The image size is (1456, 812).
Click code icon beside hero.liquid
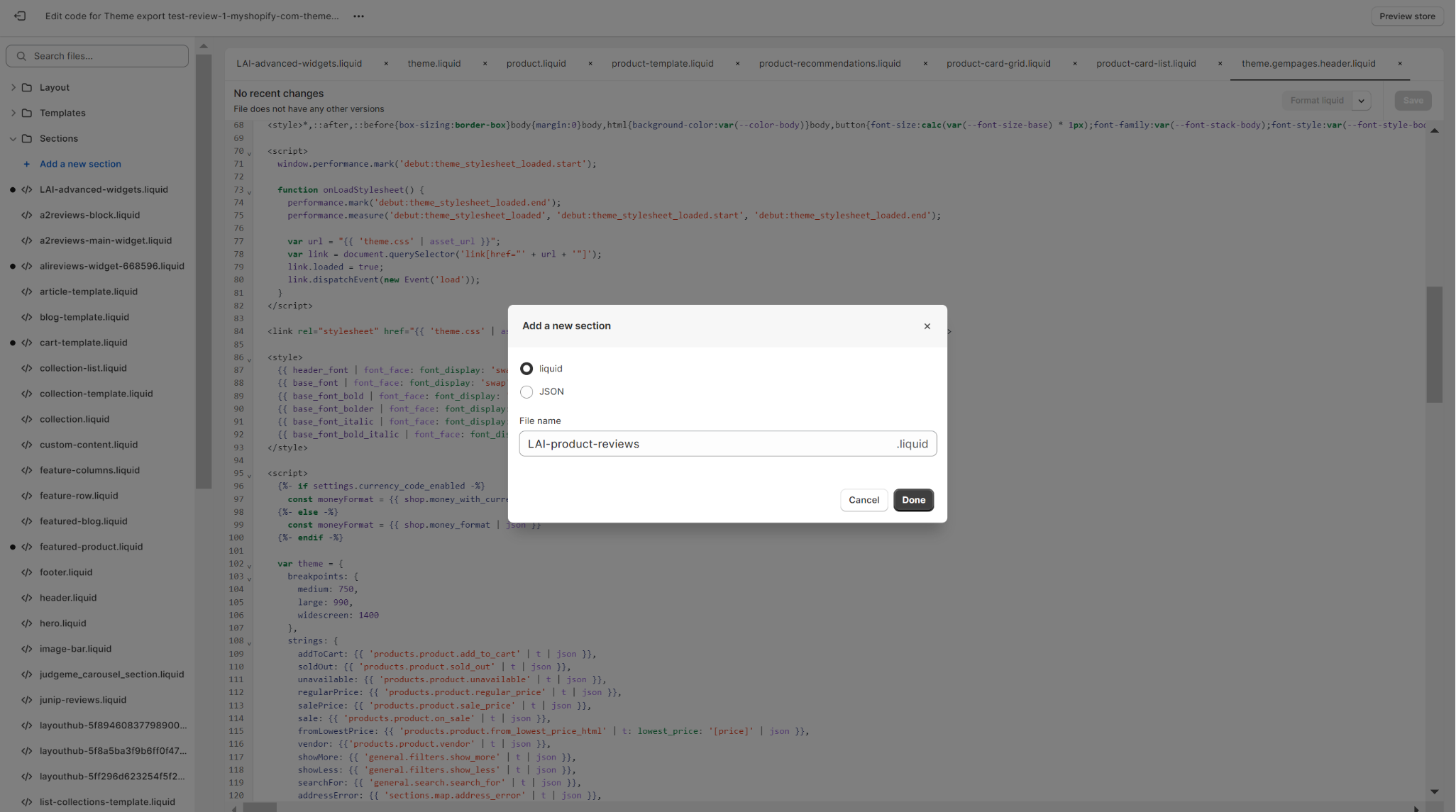[x=27, y=623]
